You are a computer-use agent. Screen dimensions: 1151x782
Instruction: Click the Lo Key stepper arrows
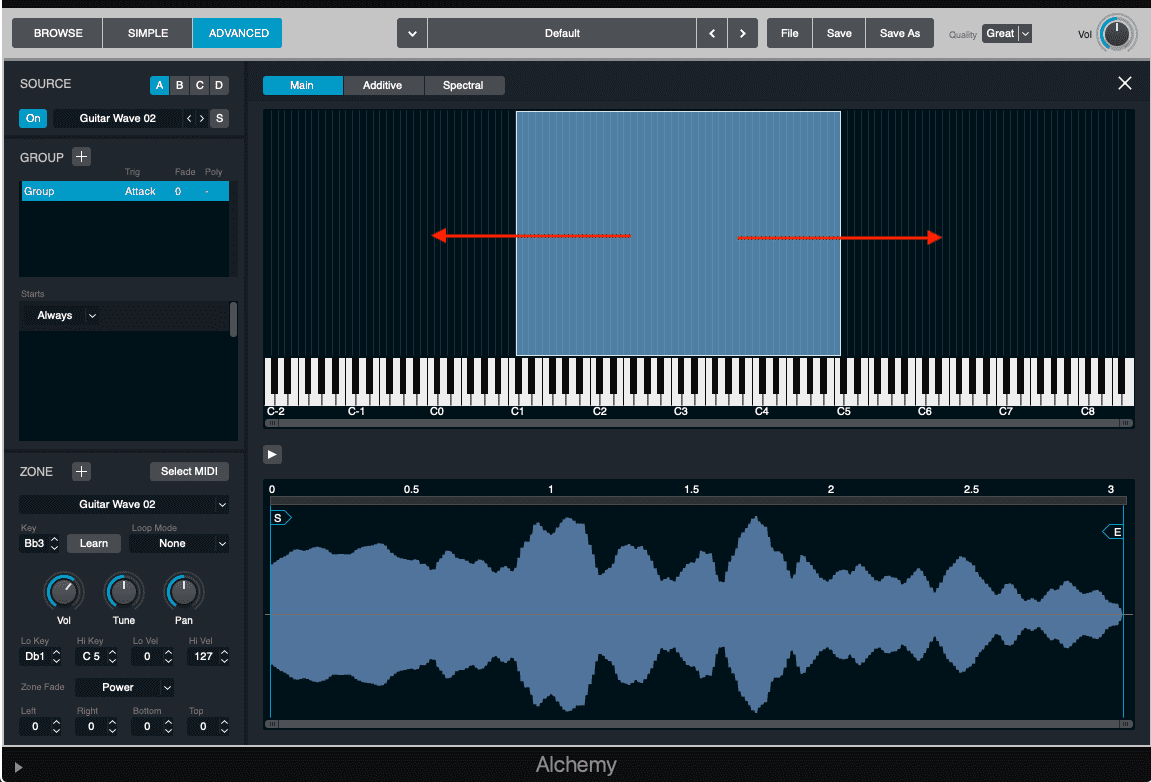pyautogui.click(x=56, y=656)
